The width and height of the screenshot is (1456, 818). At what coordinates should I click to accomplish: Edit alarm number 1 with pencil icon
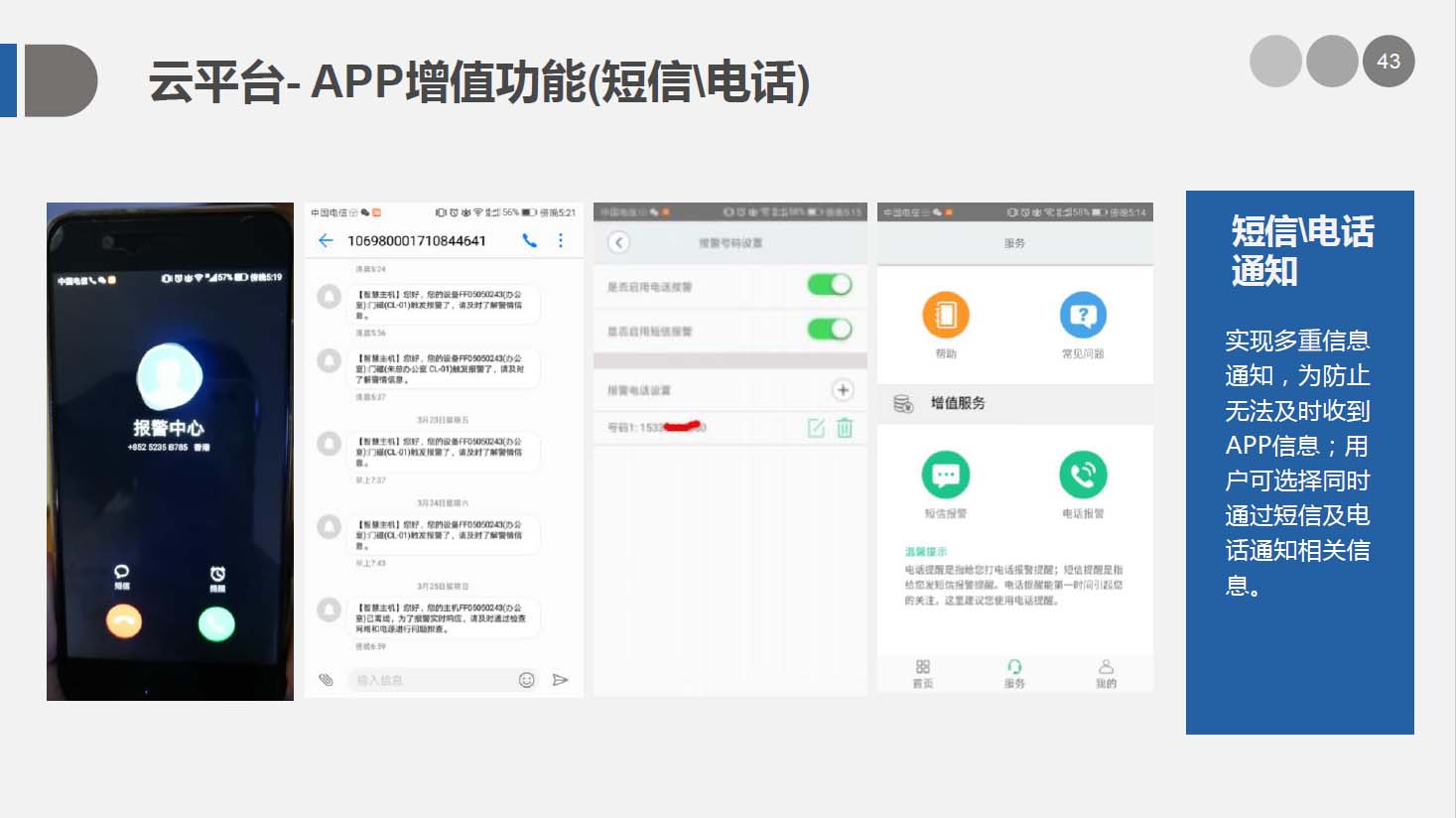tap(816, 428)
